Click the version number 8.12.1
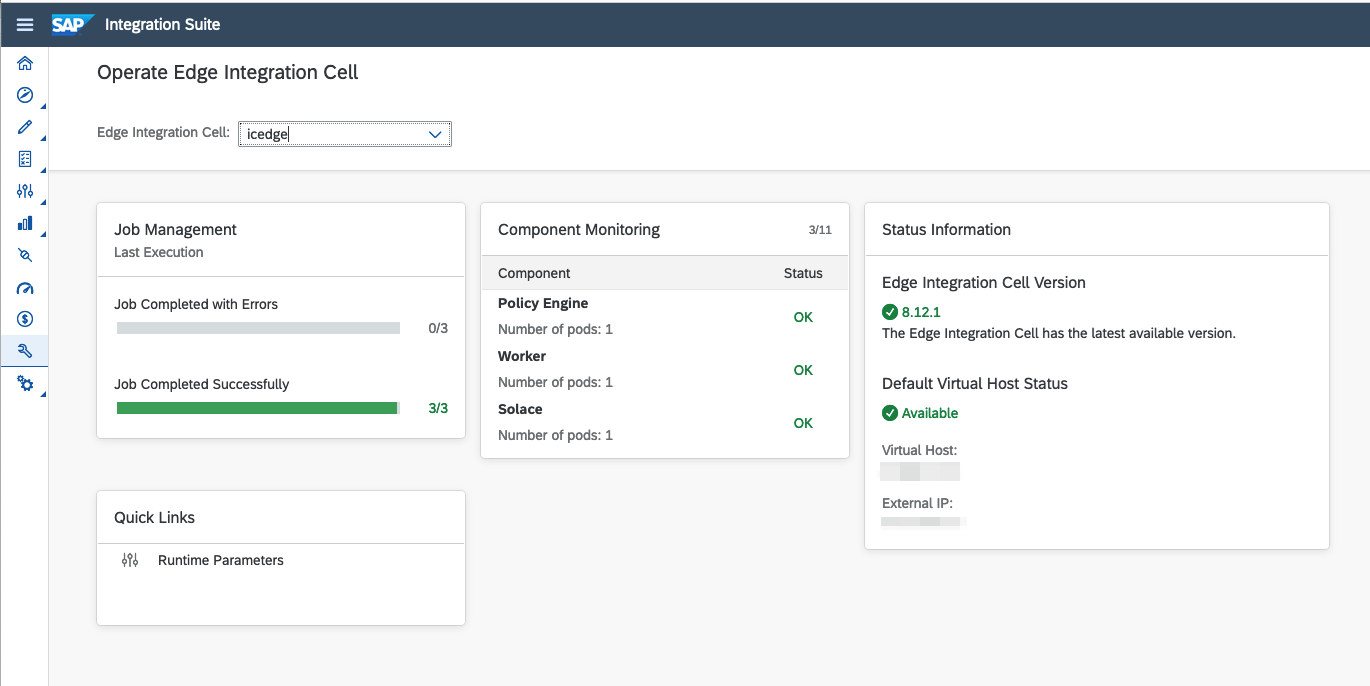1370x686 pixels. 920,312
